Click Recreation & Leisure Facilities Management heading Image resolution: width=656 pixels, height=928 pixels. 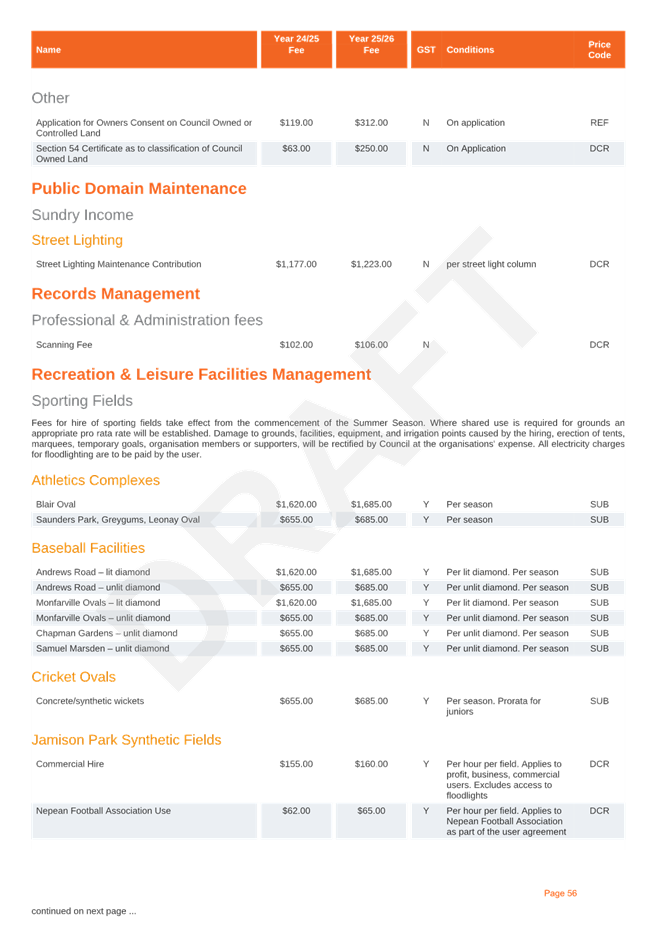(201, 375)
